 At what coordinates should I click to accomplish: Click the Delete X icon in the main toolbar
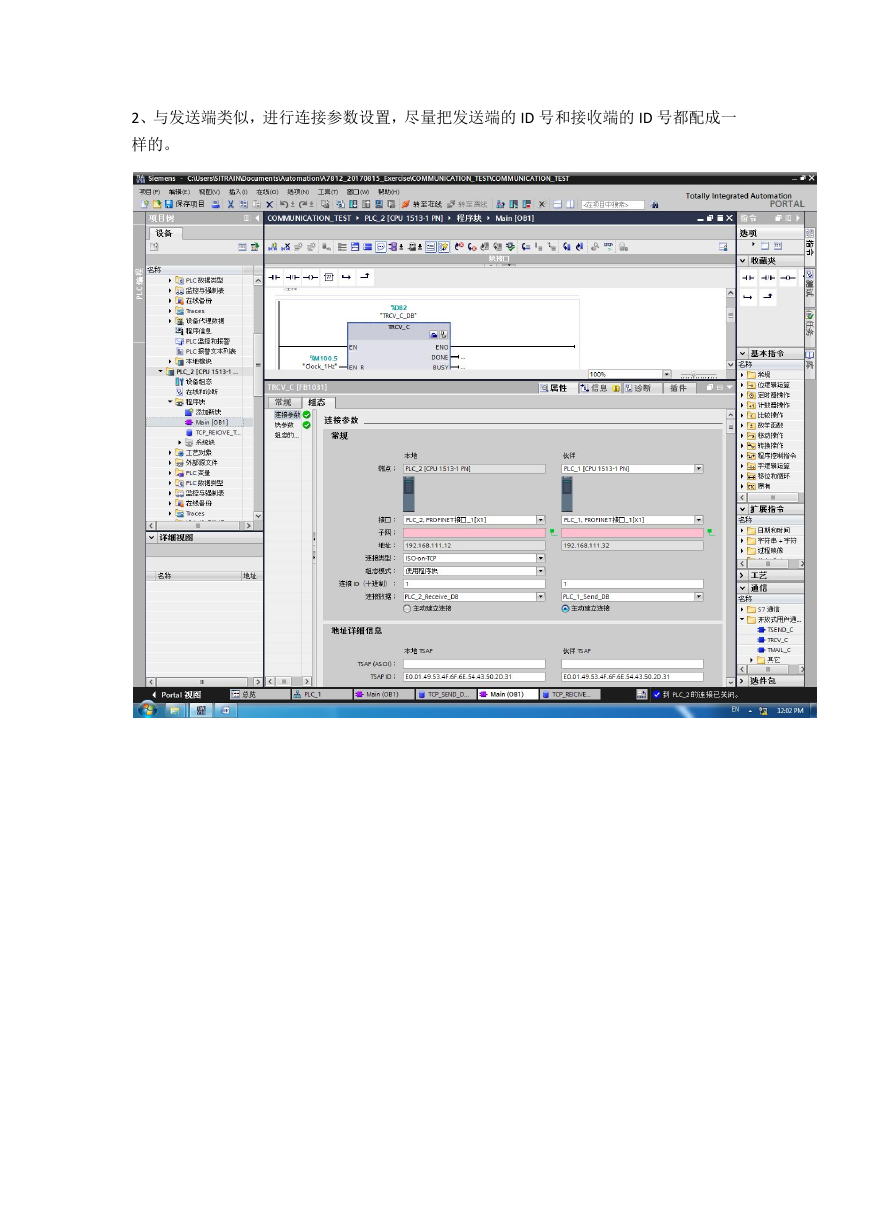pos(269,203)
